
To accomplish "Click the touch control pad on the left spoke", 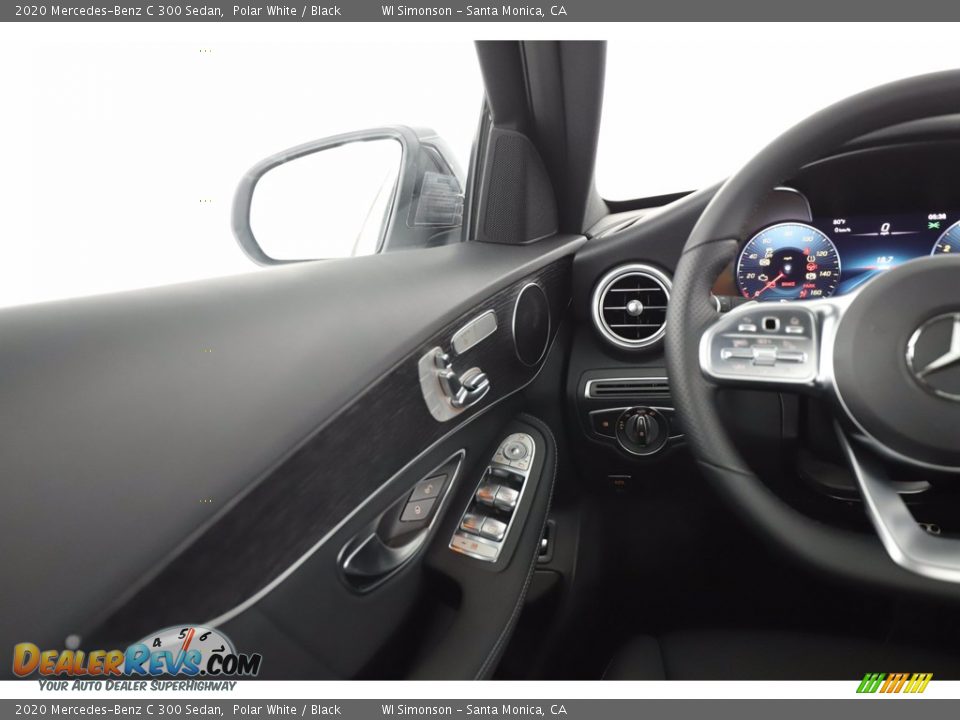I will tap(770, 324).
